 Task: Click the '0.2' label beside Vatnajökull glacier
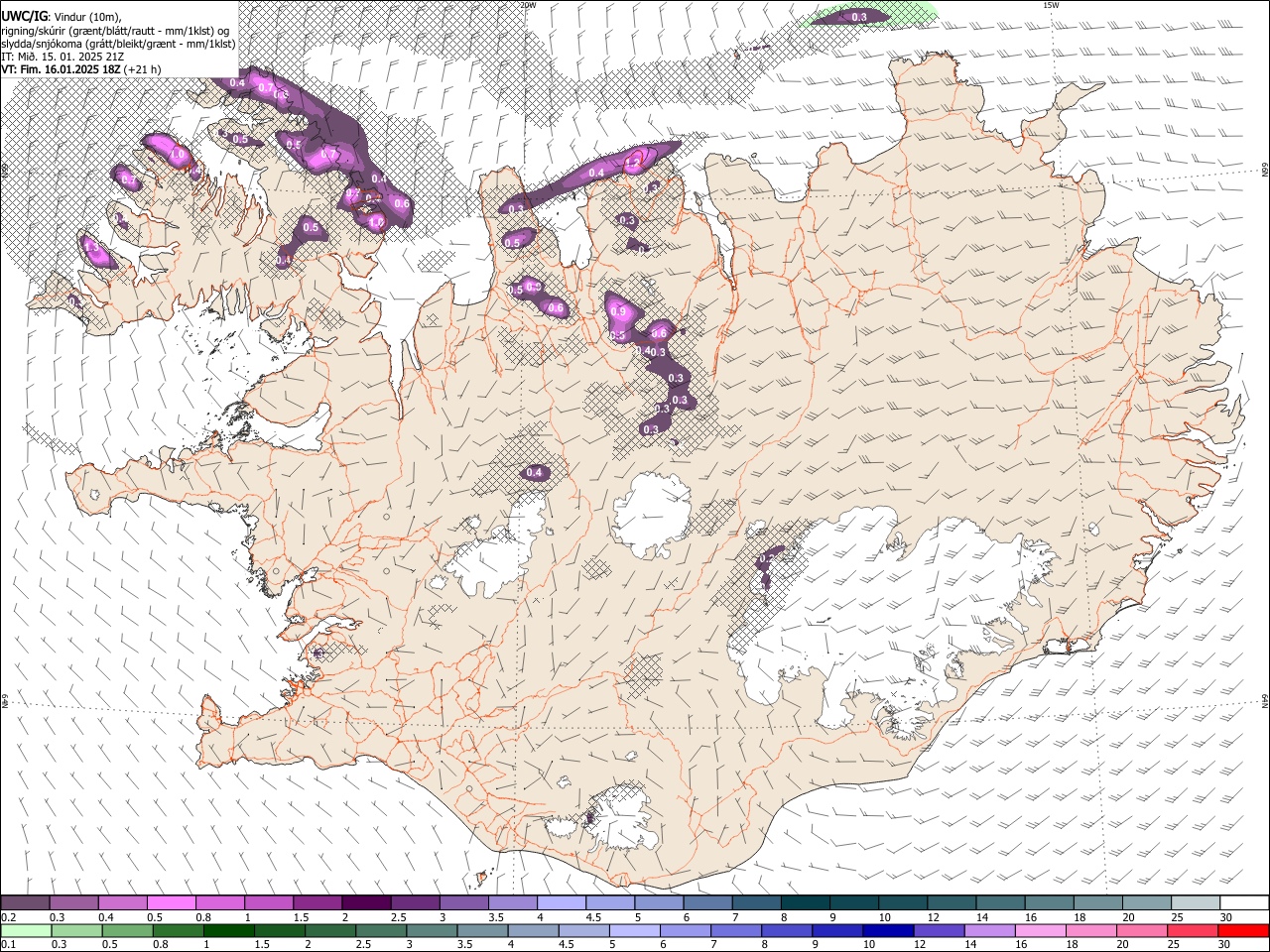point(765,559)
